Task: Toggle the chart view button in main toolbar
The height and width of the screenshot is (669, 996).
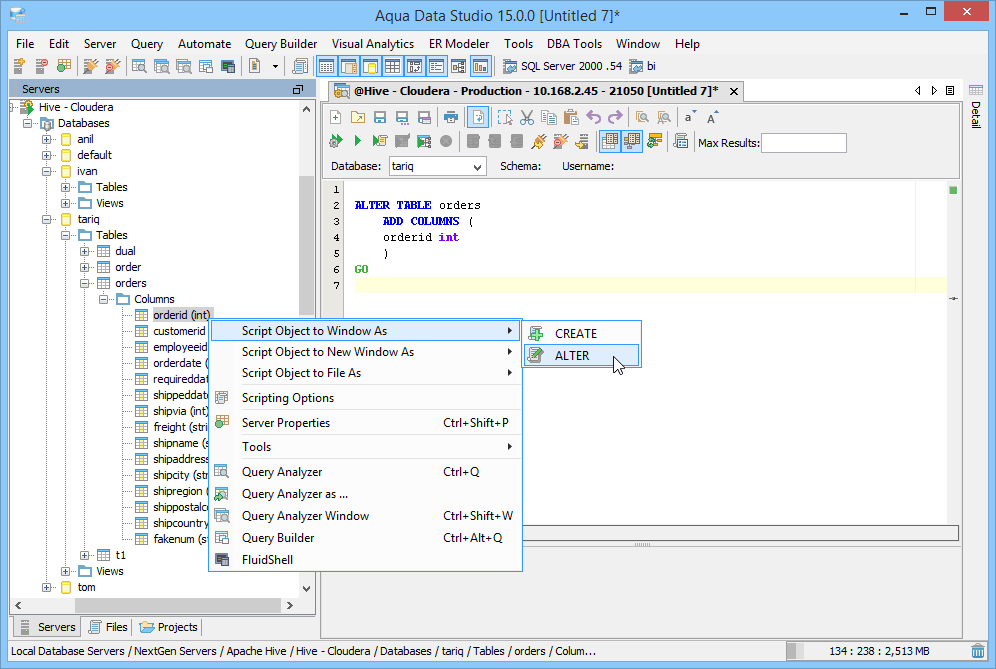Action: pos(480,66)
